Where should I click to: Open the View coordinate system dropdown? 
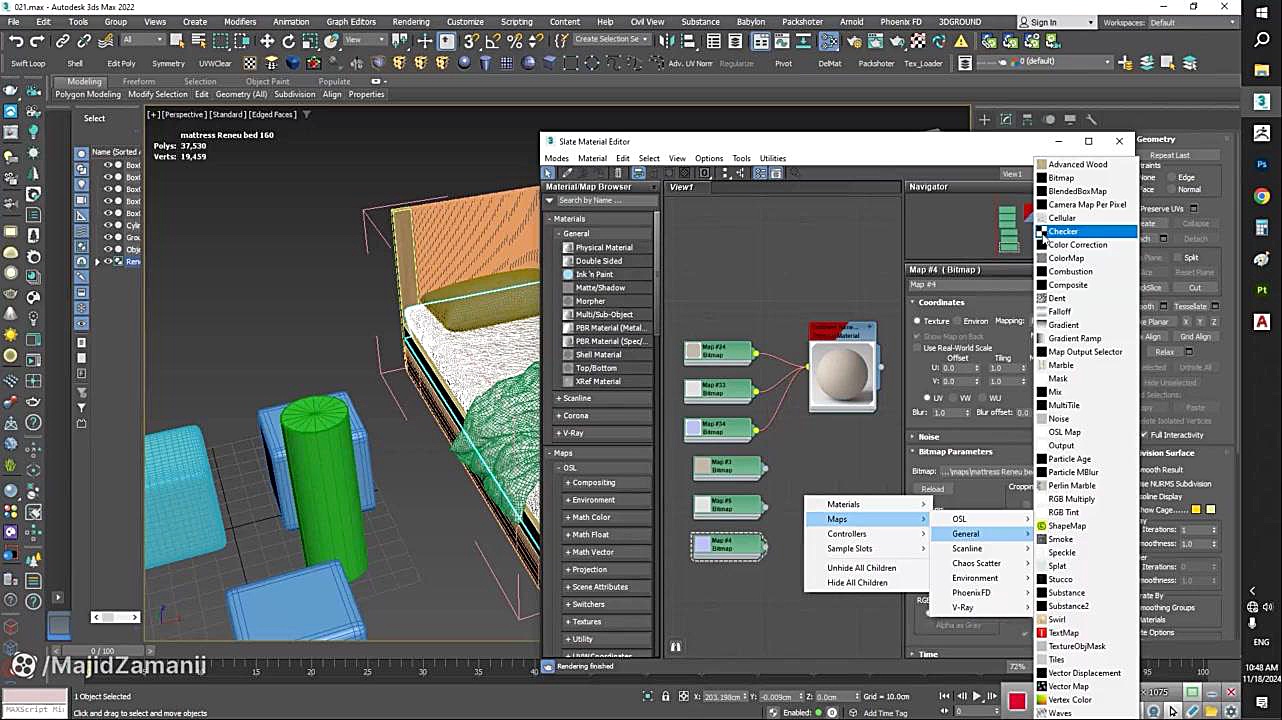tap(366, 40)
